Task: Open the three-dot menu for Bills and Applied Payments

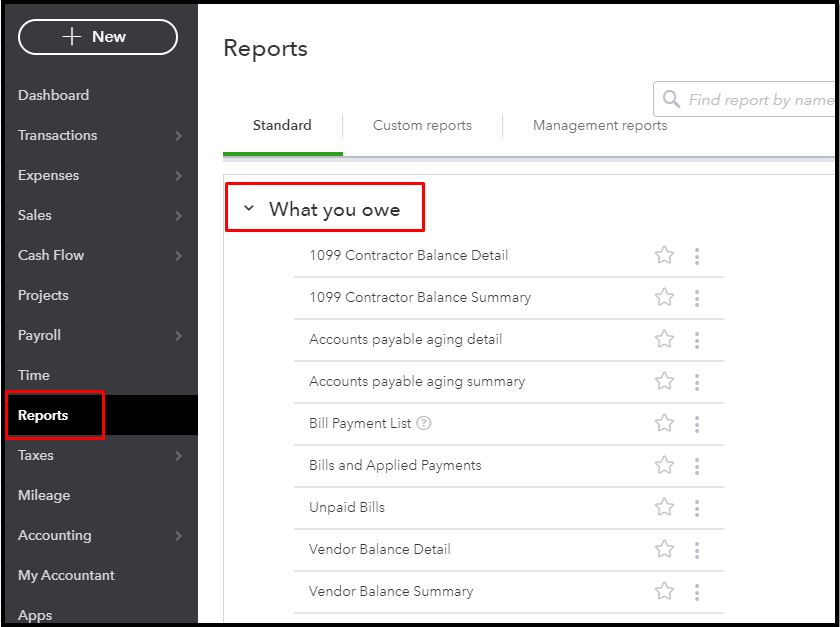Action: pyautogui.click(x=697, y=466)
